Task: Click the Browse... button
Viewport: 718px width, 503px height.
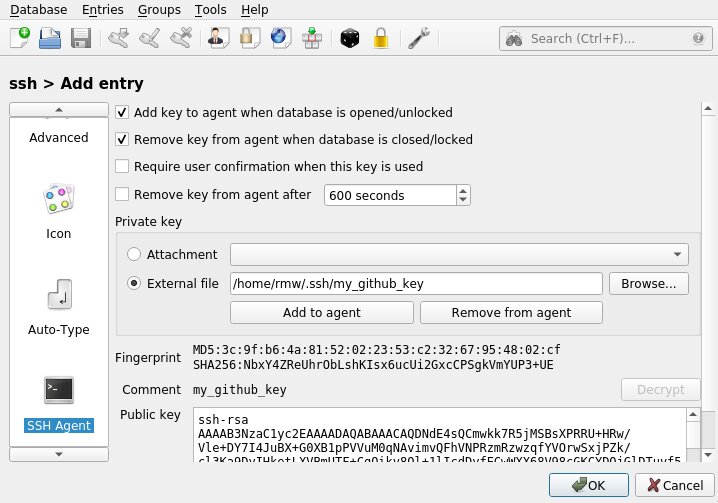Action: tap(648, 284)
